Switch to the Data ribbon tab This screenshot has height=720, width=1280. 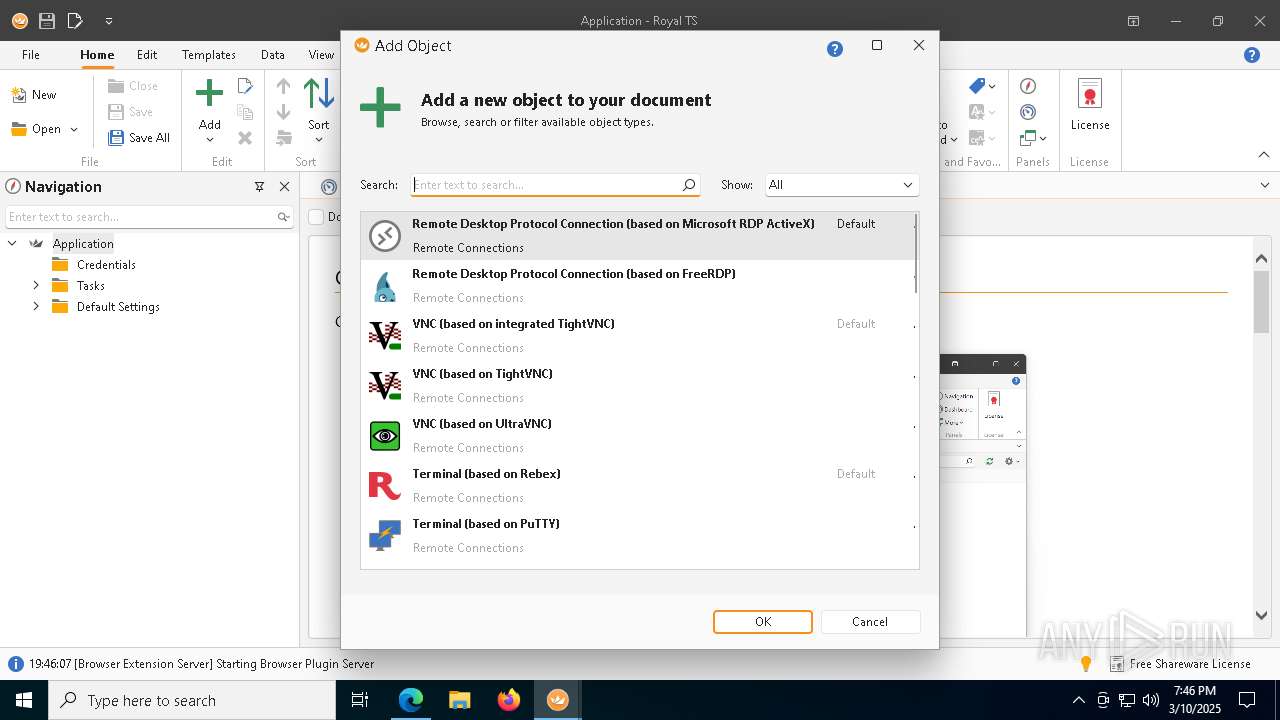coord(273,55)
